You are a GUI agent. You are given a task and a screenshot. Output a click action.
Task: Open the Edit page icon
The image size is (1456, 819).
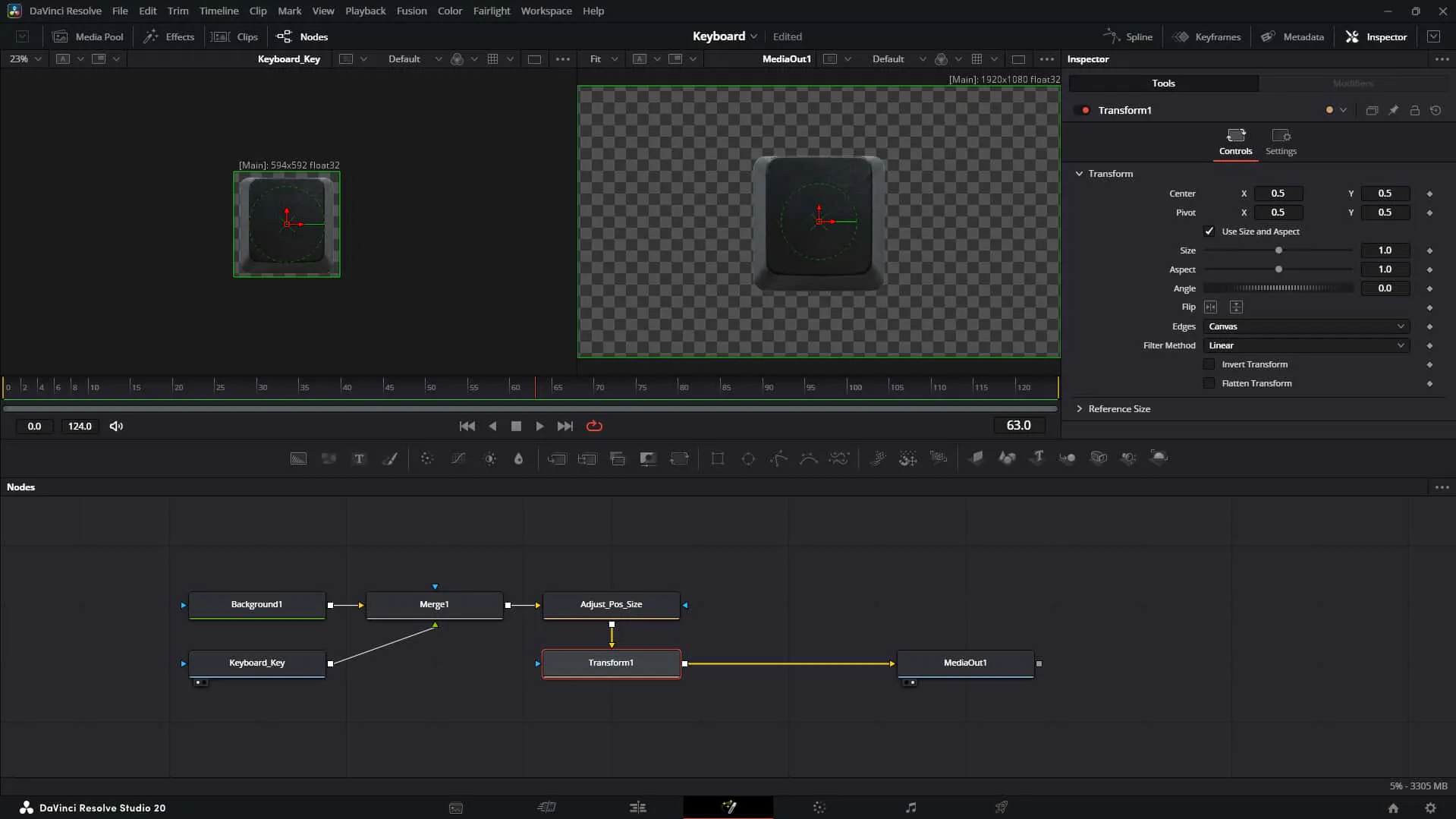(637, 807)
